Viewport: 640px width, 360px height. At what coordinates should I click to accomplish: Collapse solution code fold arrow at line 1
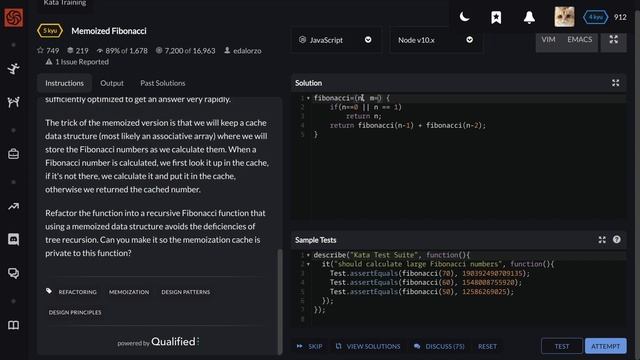[x=308, y=98]
